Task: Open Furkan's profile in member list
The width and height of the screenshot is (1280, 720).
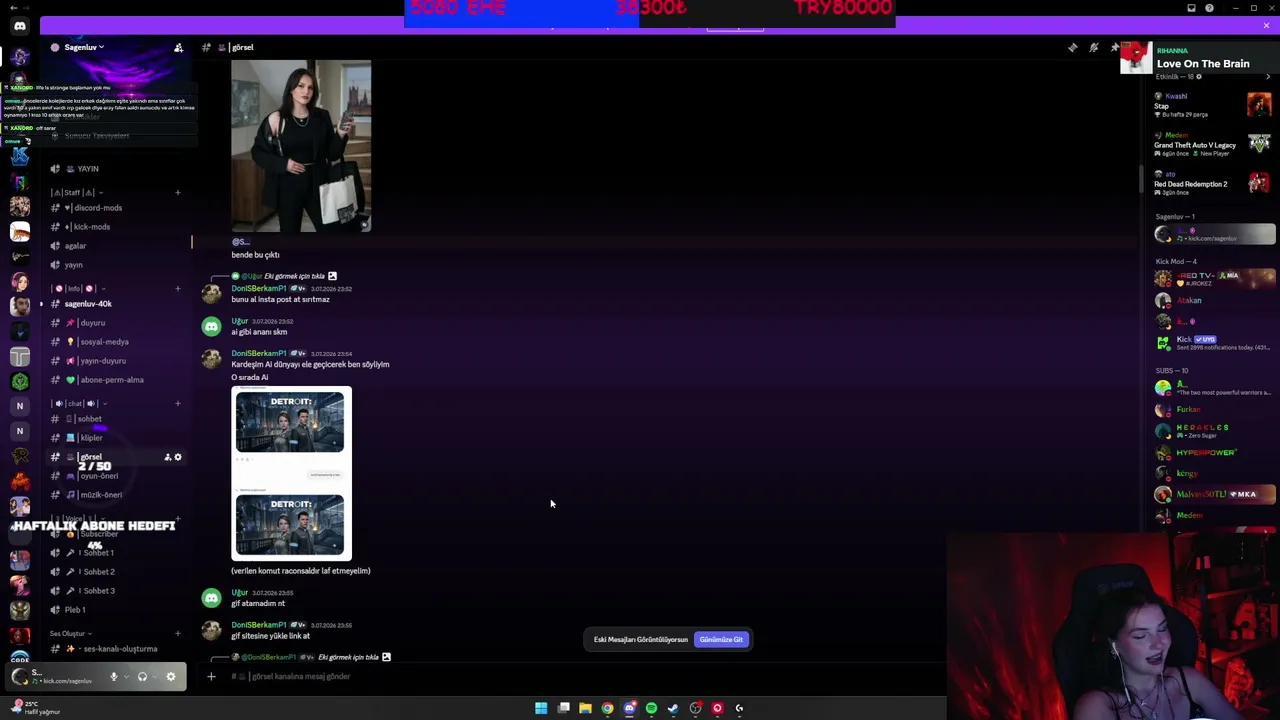Action: [1214, 409]
